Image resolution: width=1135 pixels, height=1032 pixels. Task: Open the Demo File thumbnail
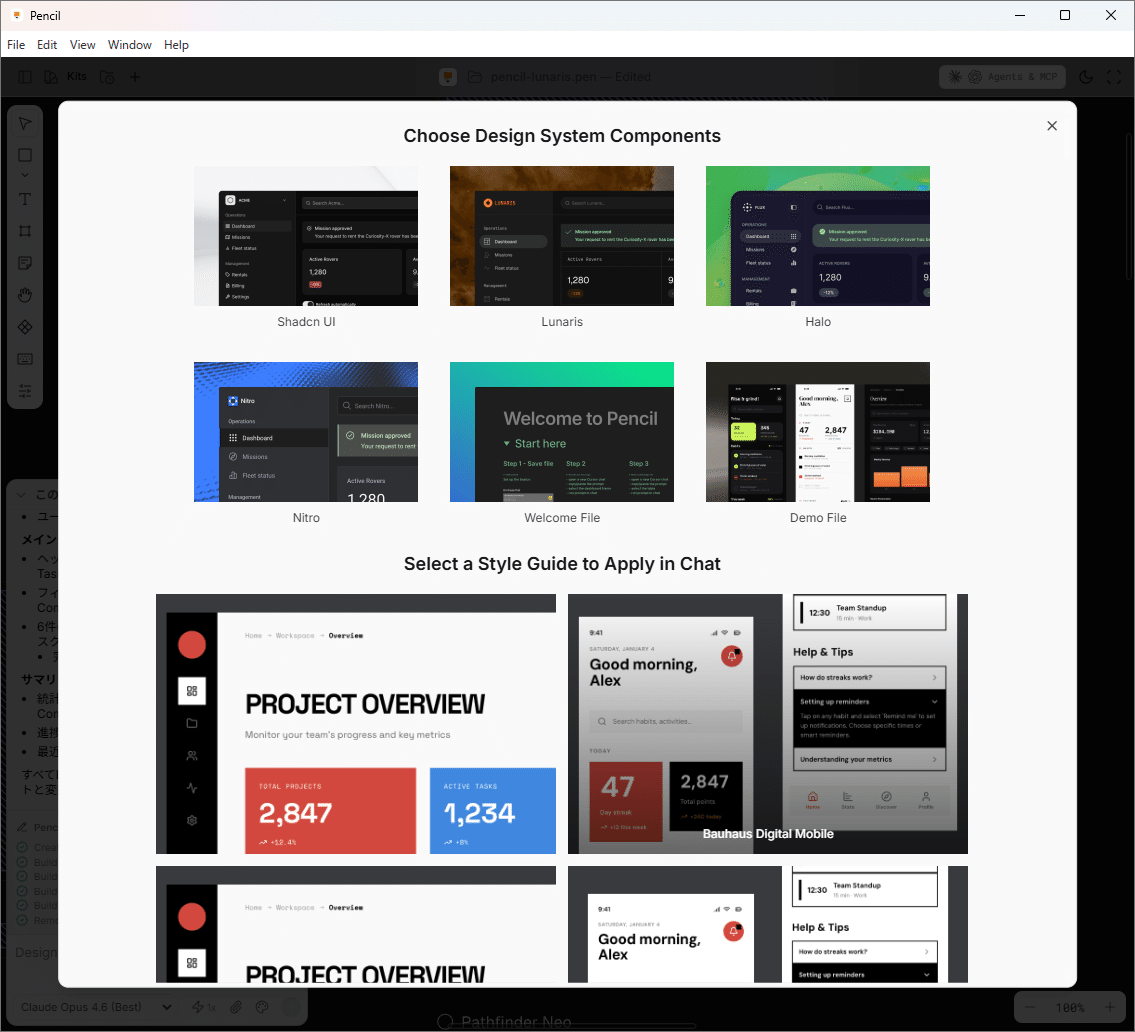[x=818, y=432]
